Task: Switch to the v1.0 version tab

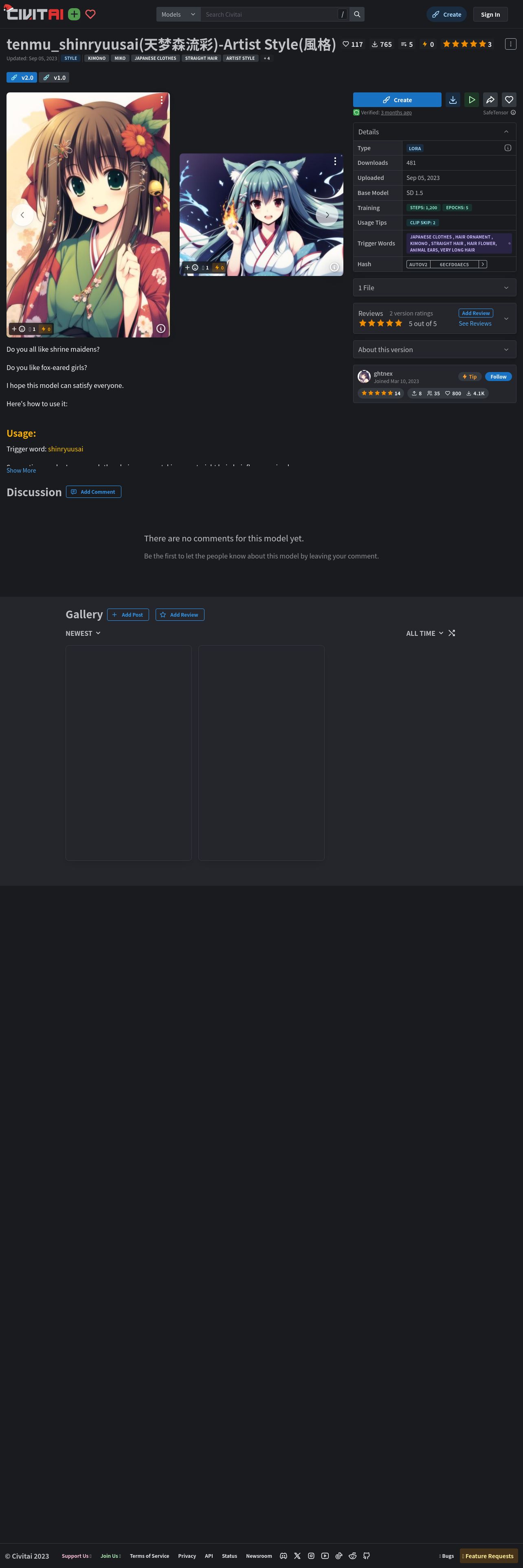Action: pyautogui.click(x=54, y=77)
